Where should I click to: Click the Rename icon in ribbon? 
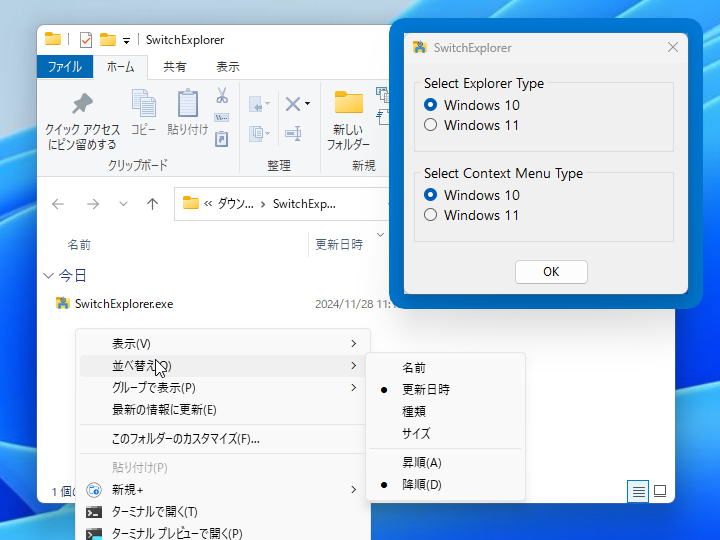(293, 134)
